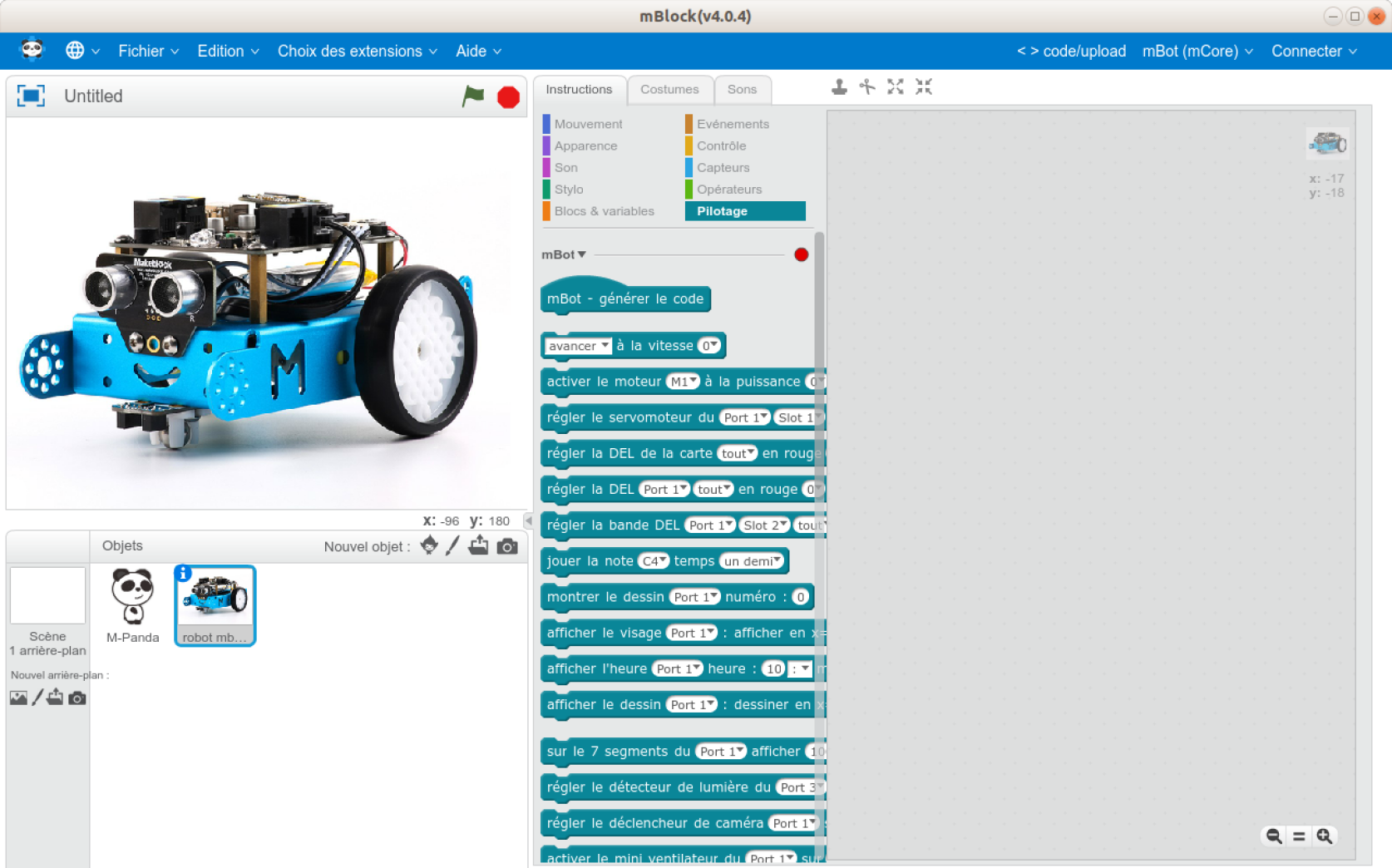1392x868 pixels.
Task: Select the Contrôle block category
Action: point(721,145)
